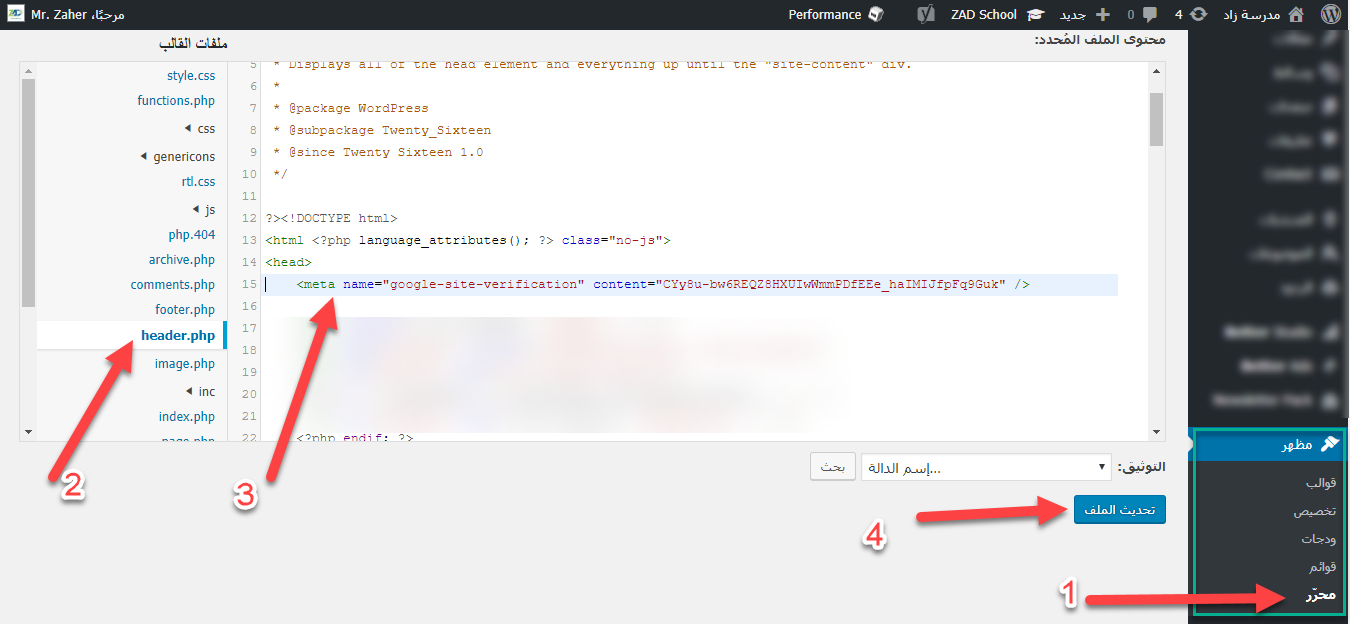Screen dimensions: 1350x624
Task: Click the Performance cube icon
Action: [x=876, y=14]
